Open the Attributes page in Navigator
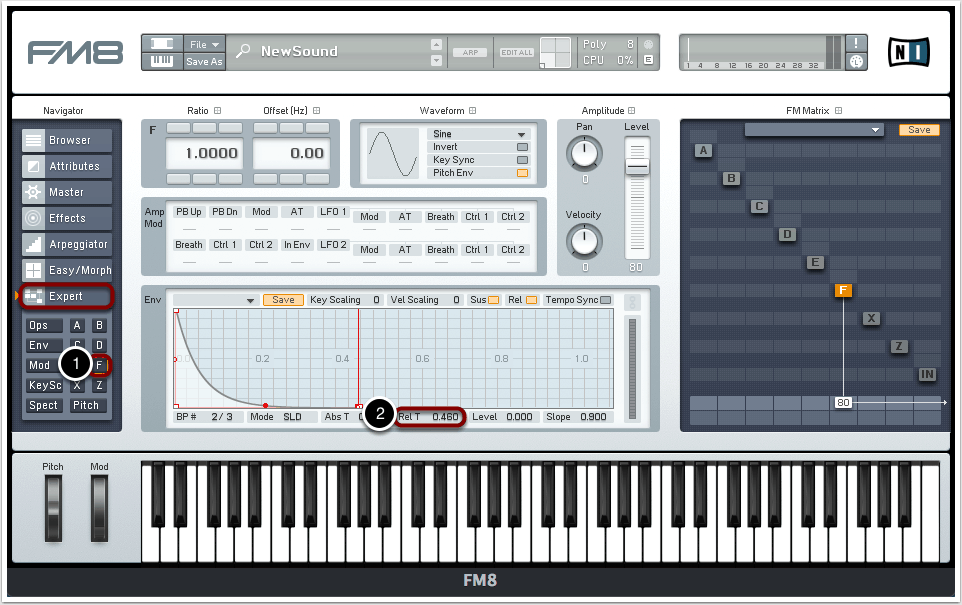This screenshot has width=962, height=605. (67, 167)
